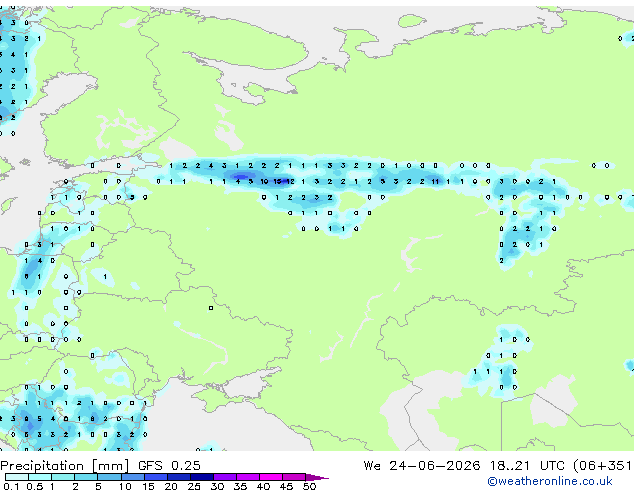This screenshot has width=634, height=490.
Task: Click the '11' precipitation value on the map
Action: click(435, 182)
